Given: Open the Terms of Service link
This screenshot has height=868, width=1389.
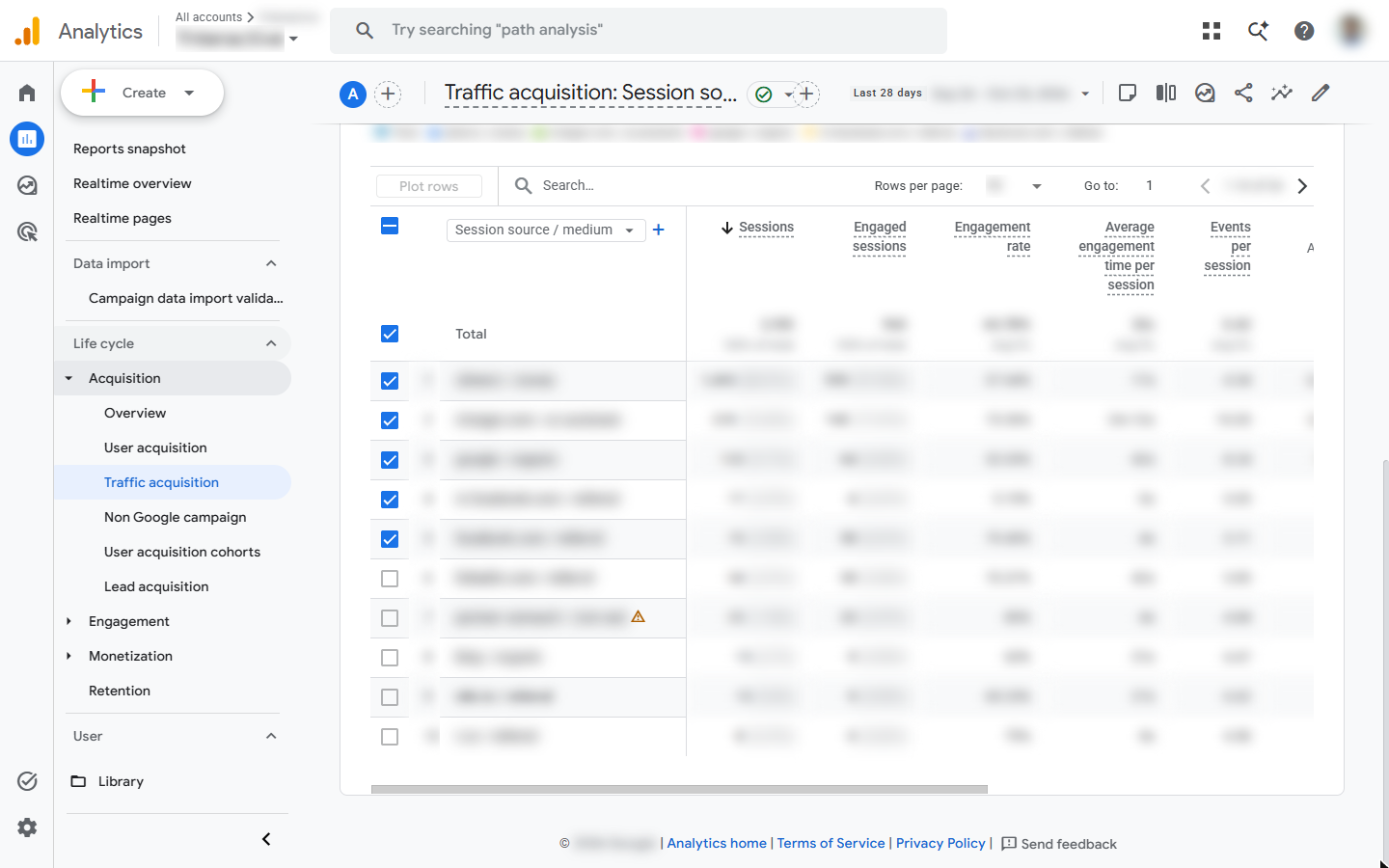Looking at the screenshot, I should point(831,844).
